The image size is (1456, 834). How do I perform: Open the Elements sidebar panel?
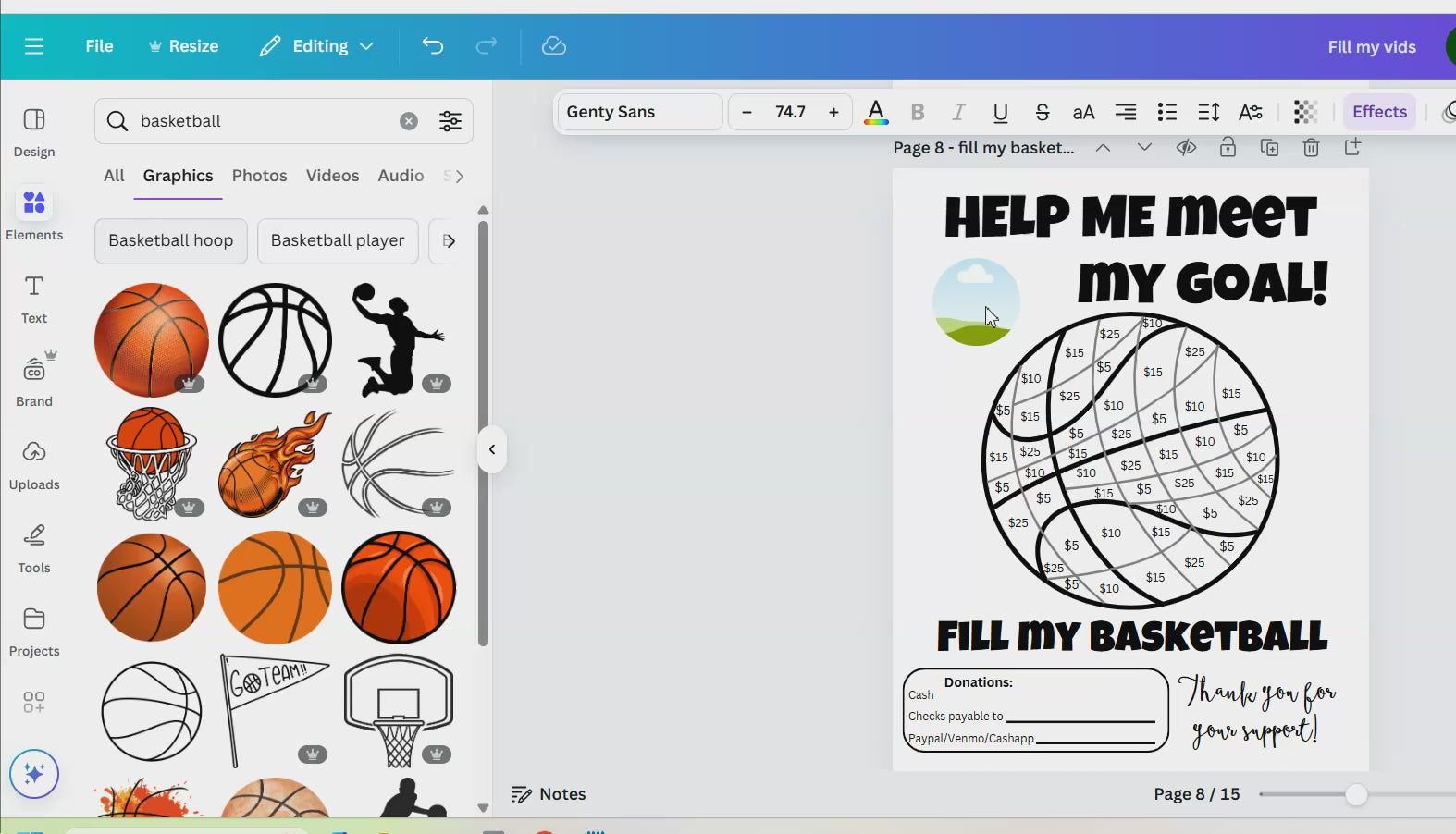[x=34, y=214]
